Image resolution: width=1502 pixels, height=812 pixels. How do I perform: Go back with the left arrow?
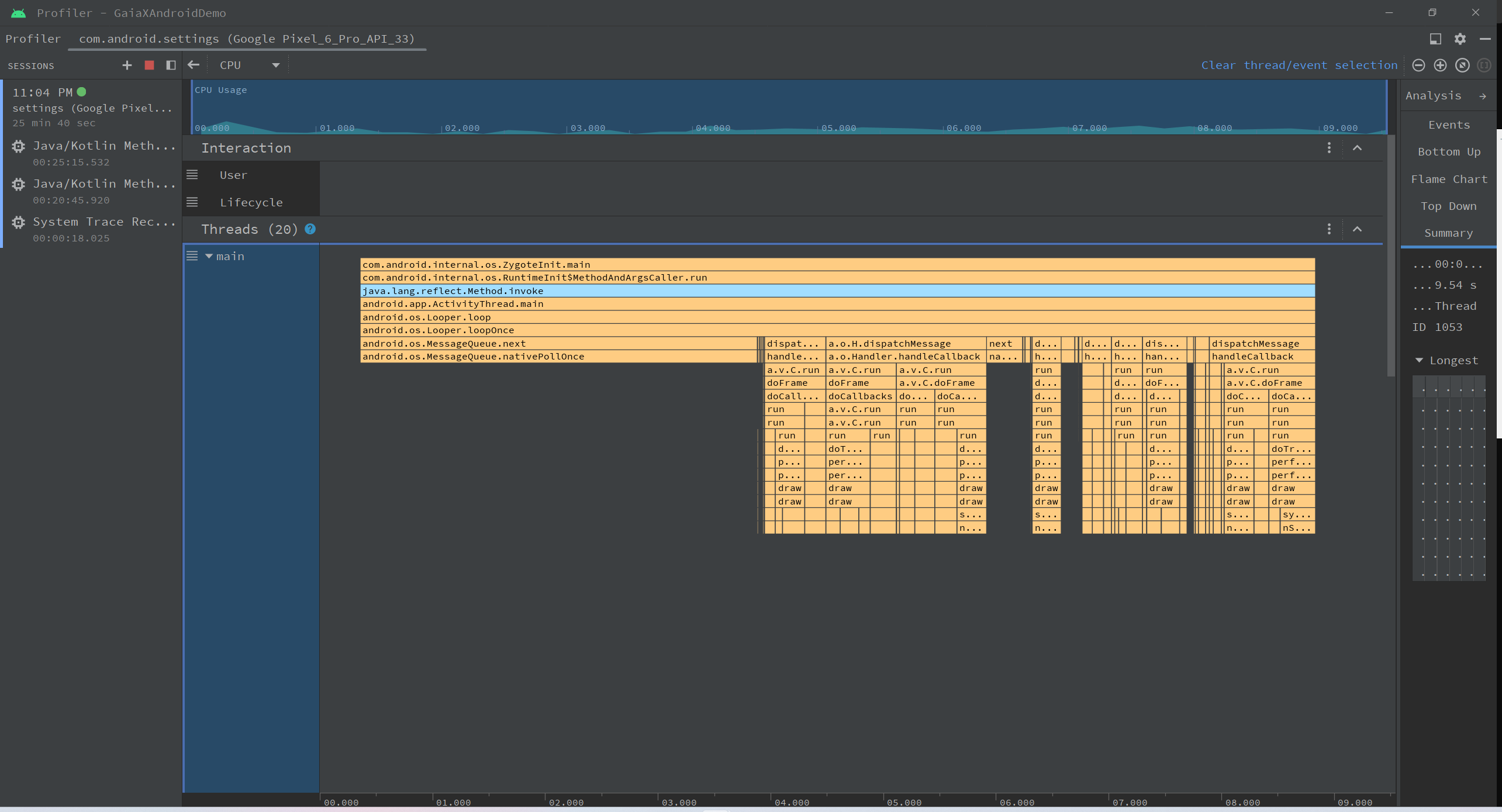pyautogui.click(x=194, y=65)
